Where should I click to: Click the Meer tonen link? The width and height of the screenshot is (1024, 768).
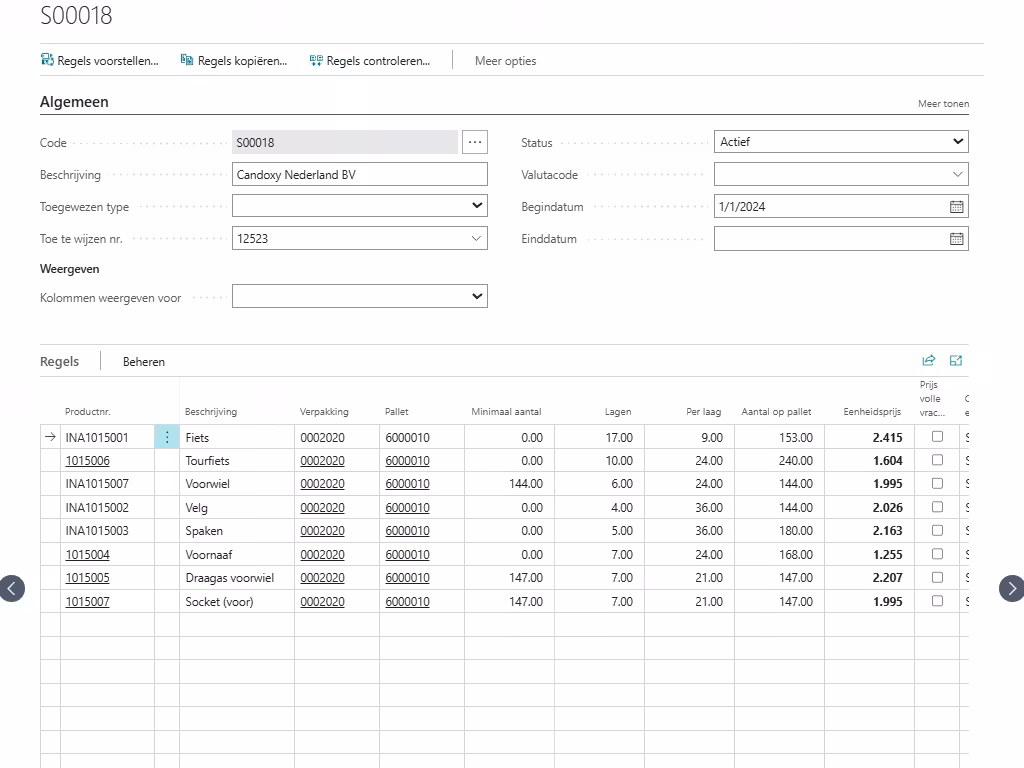943,104
